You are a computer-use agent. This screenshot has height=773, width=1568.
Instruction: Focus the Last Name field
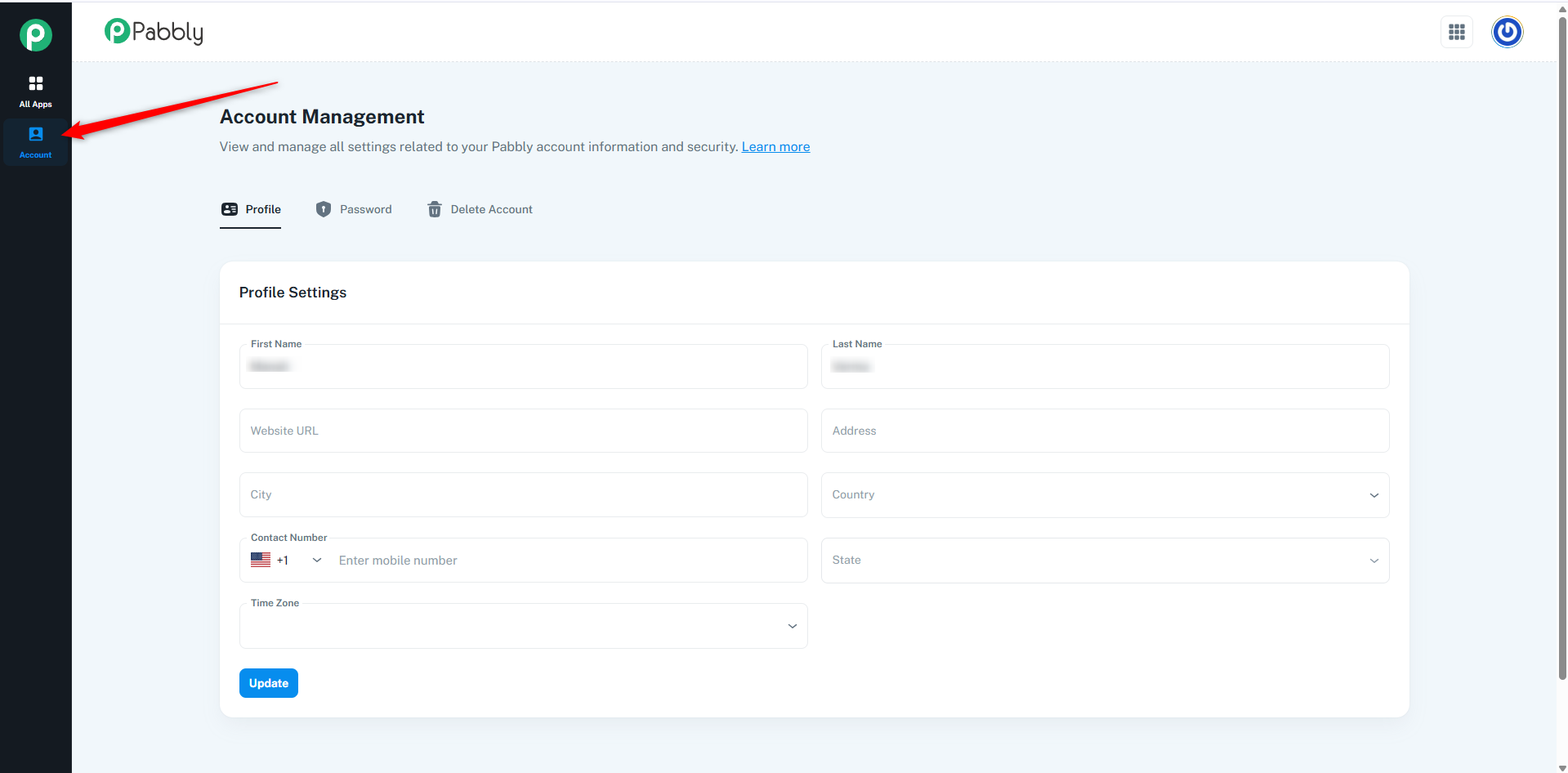pos(1105,366)
